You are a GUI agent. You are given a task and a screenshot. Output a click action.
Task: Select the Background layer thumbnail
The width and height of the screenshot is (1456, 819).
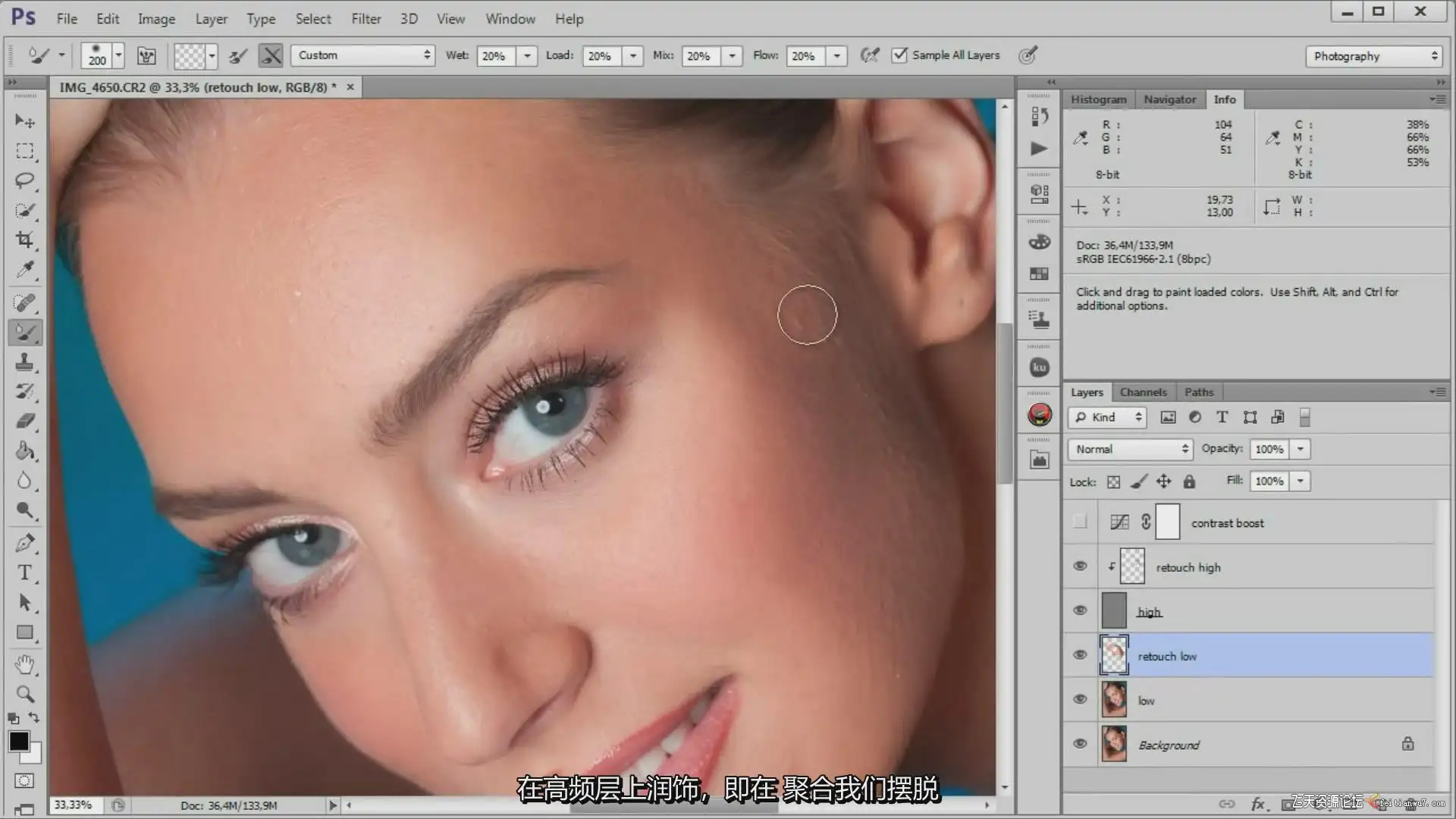1114,744
